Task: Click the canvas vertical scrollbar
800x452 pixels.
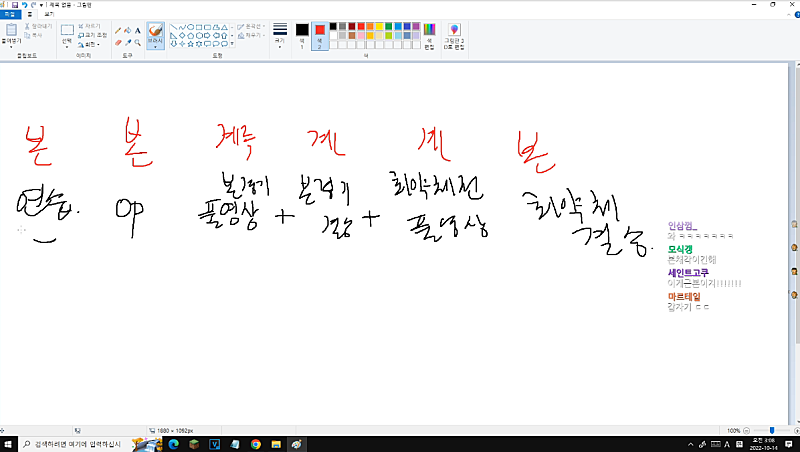Action: 796,204
